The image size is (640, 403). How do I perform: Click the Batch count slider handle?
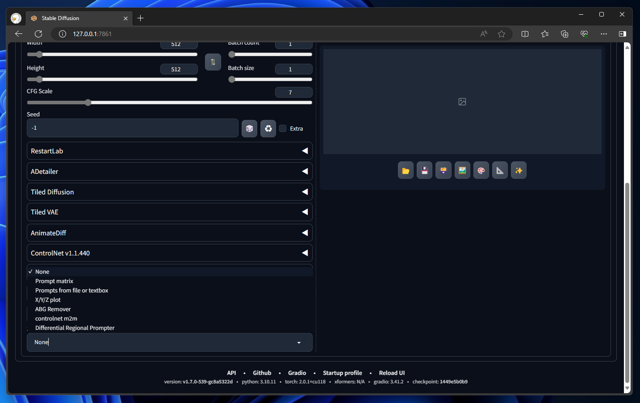(x=232, y=54)
